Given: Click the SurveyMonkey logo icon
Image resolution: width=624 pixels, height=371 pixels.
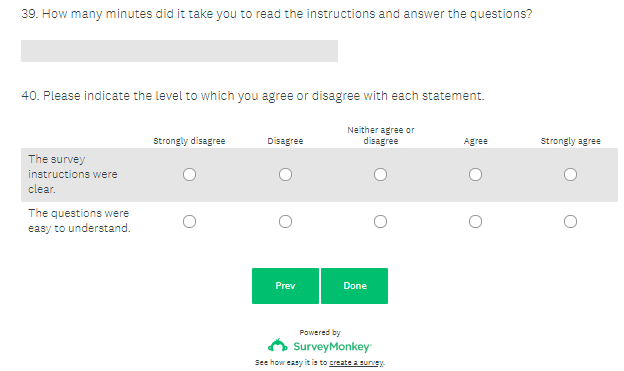Looking at the screenshot, I should click(277, 346).
